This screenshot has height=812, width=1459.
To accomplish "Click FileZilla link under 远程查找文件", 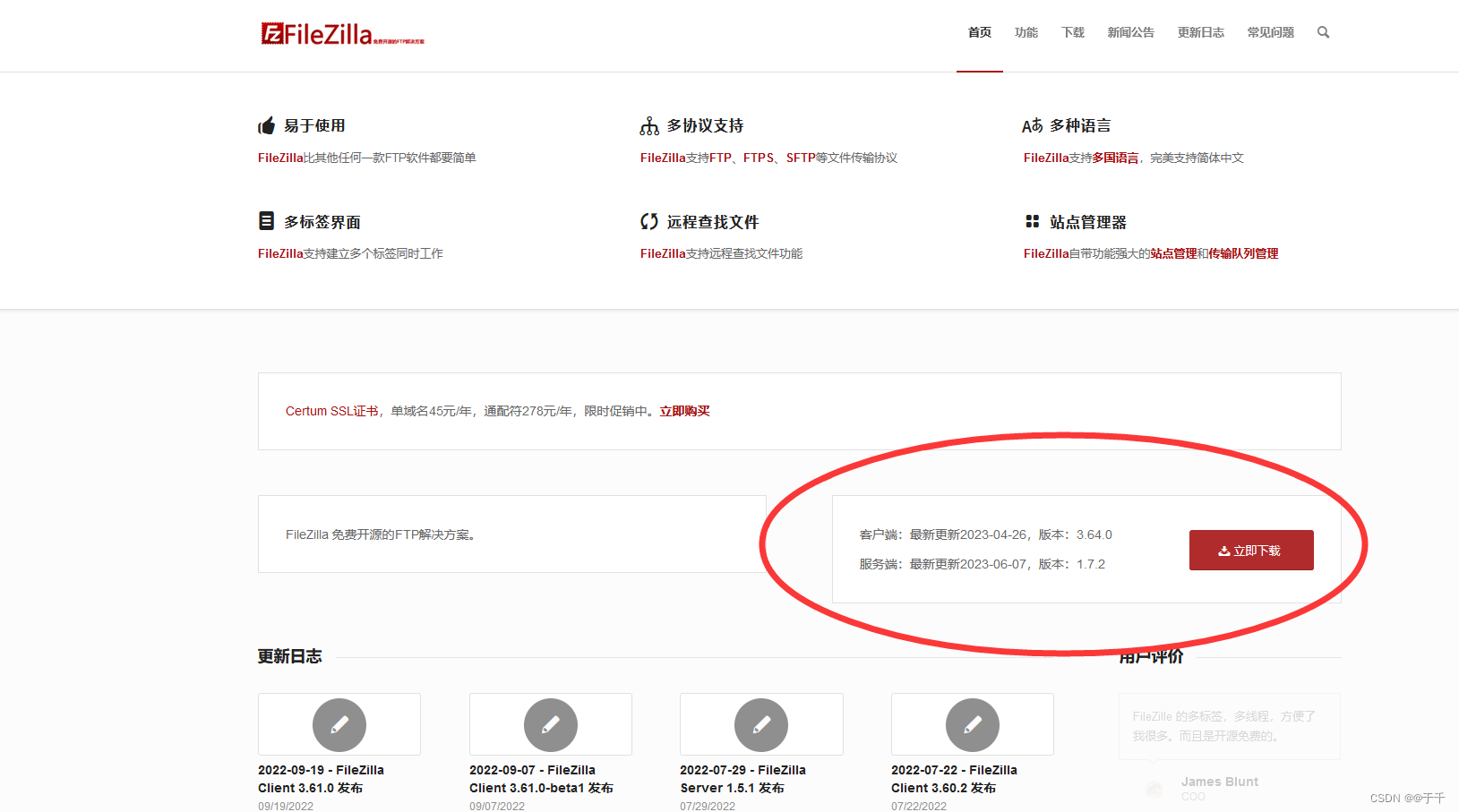I will (x=663, y=253).
